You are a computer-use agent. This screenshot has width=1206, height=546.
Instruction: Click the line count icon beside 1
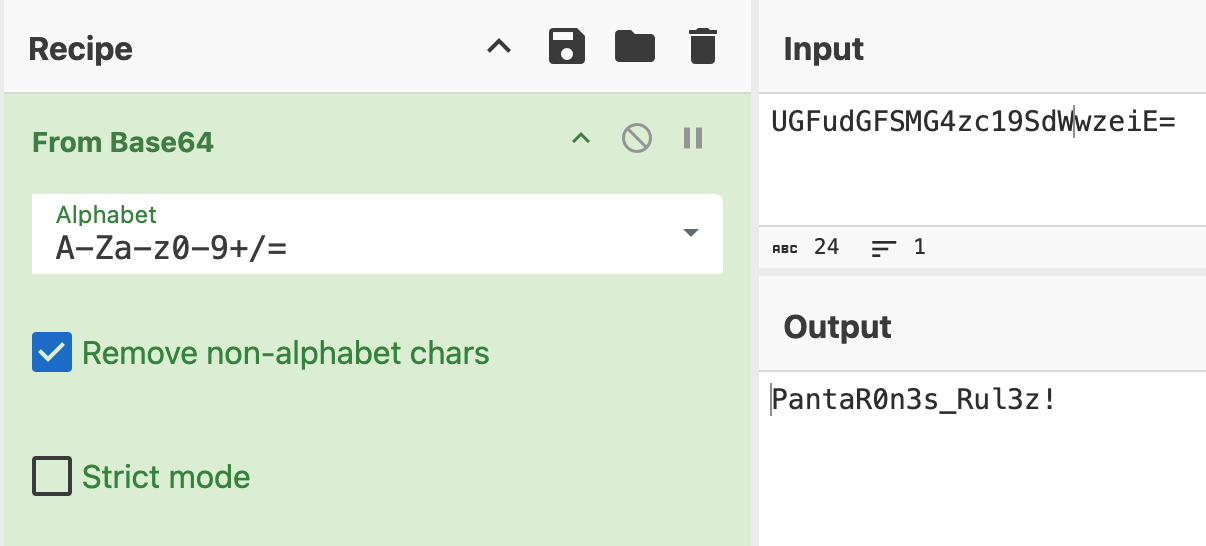tap(884, 247)
